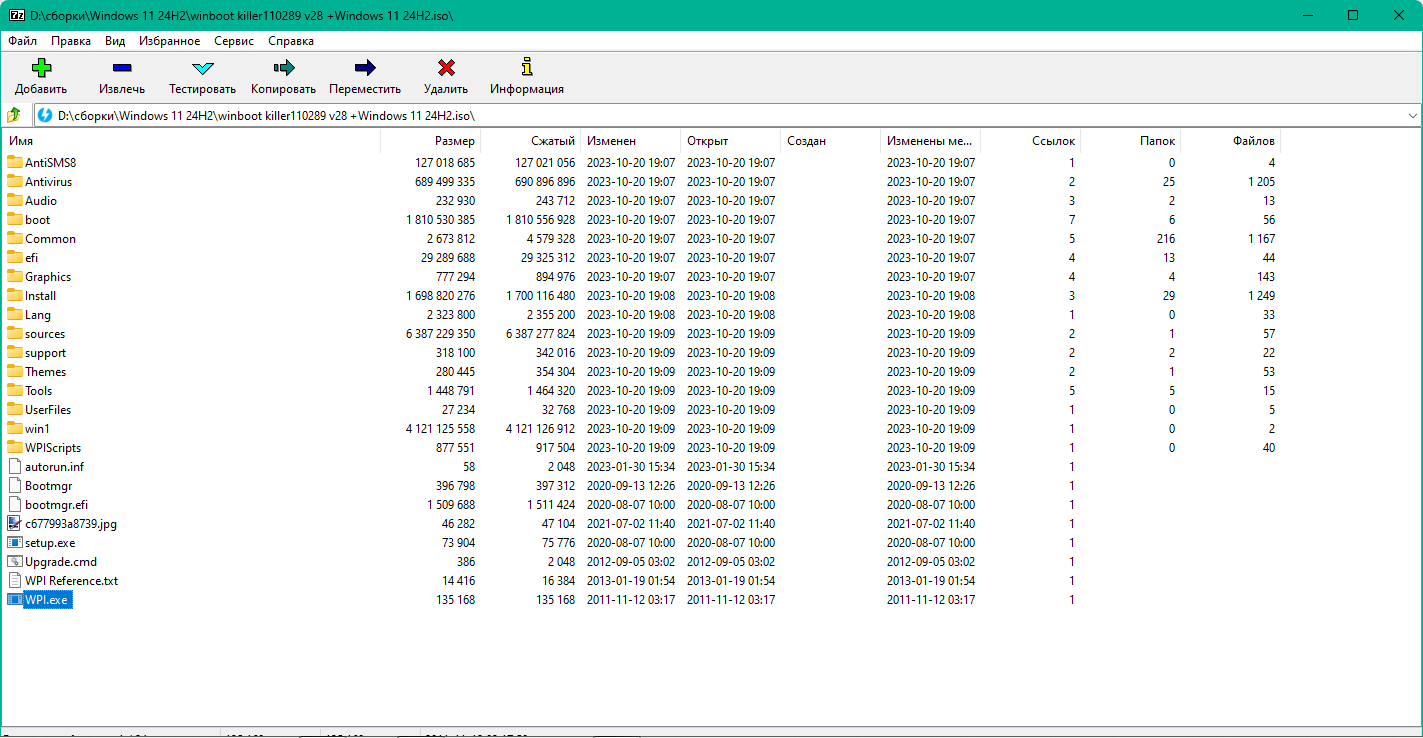This screenshot has height=738, width=1423.
Task: Select the Antivirus folder icon
Action: [15, 182]
